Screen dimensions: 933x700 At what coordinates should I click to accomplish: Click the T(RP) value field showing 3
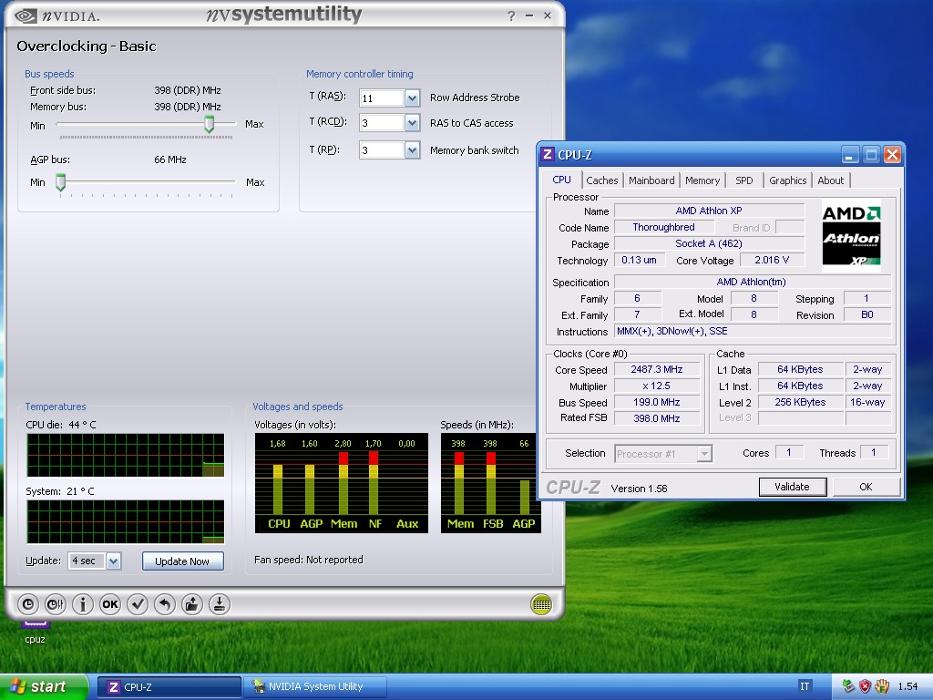click(x=382, y=150)
